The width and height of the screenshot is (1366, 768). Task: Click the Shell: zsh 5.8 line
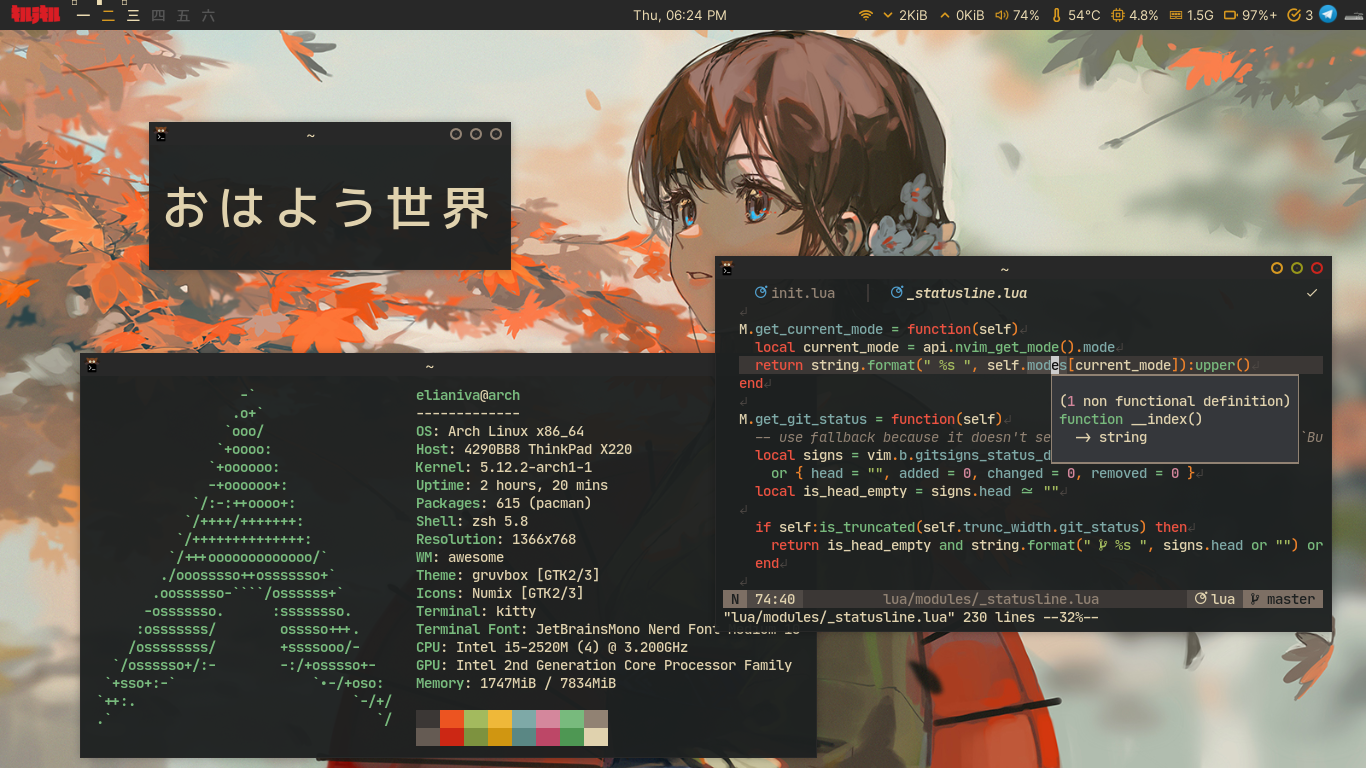pyautogui.click(x=472, y=521)
